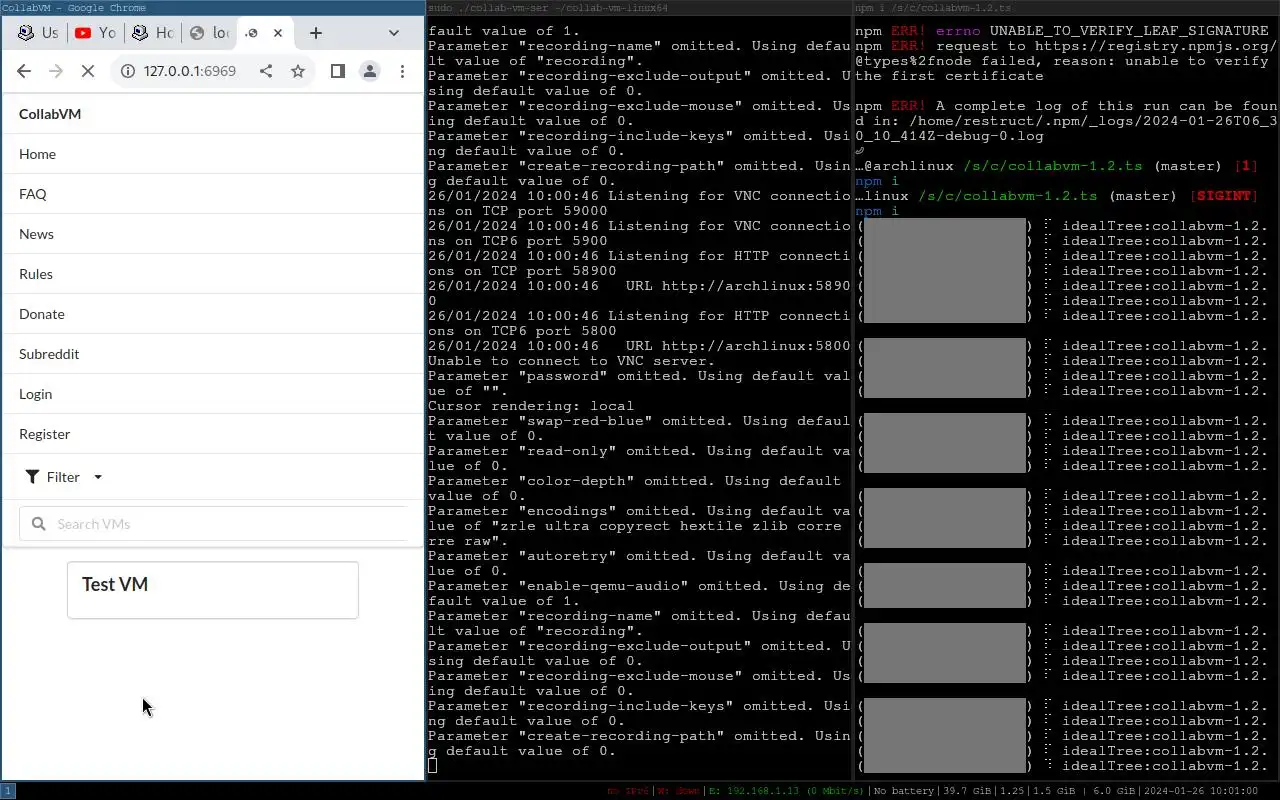Open the Home menu item
The image size is (1280, 800).
click(x=213, y=154)
